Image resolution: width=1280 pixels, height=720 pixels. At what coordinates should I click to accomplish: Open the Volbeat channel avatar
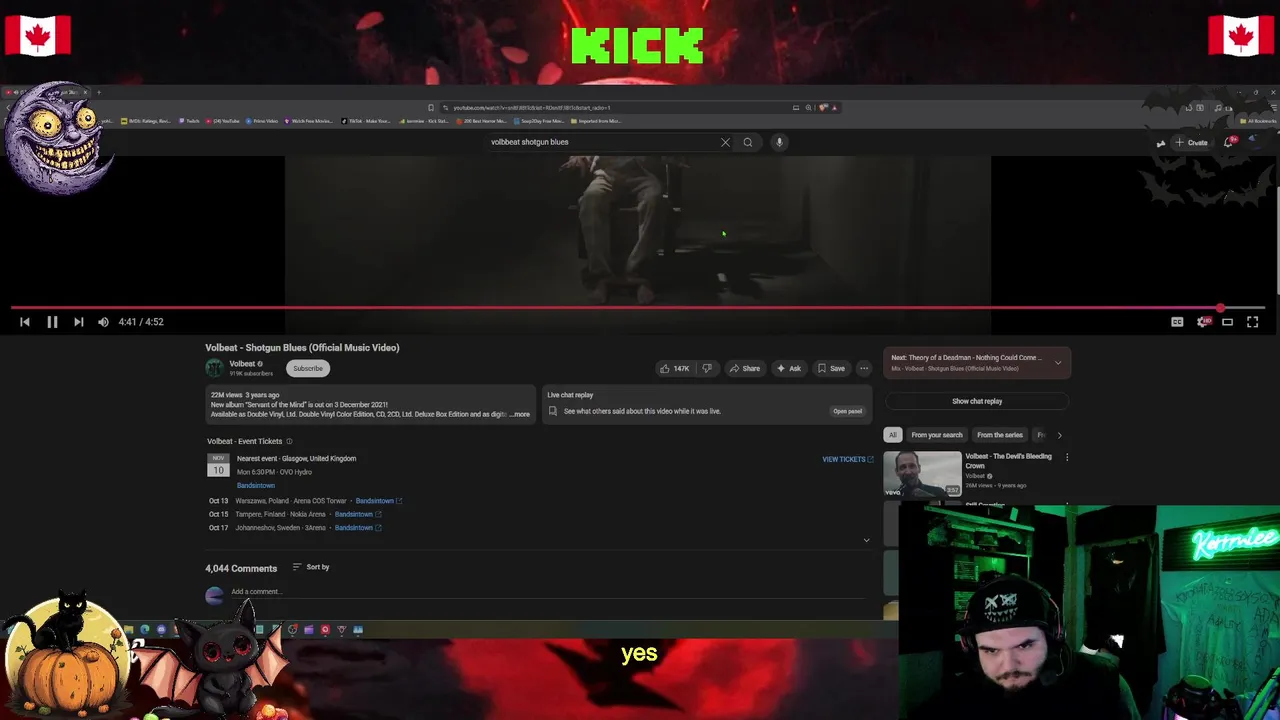pos(214,368)
